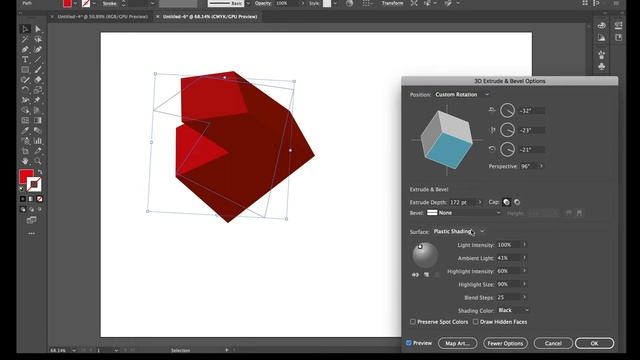Set fill to solid Color mode
Screen dimensions: 640x360
point(22,199)
